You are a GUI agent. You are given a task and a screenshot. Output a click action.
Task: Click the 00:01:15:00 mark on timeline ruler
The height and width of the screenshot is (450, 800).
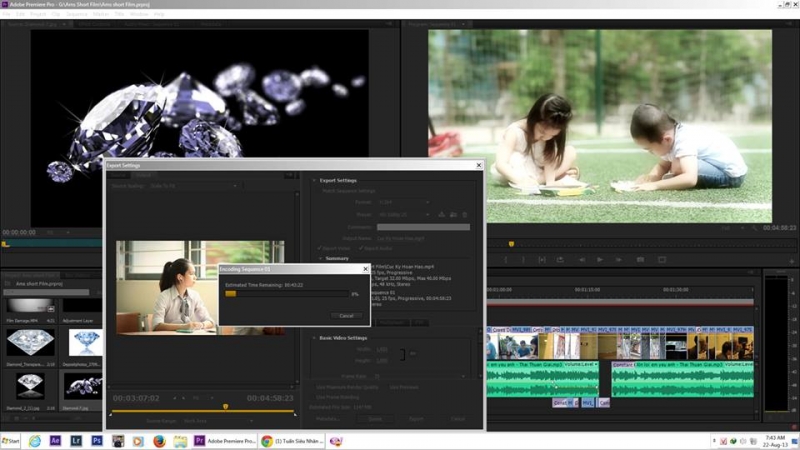click(587, 290)
